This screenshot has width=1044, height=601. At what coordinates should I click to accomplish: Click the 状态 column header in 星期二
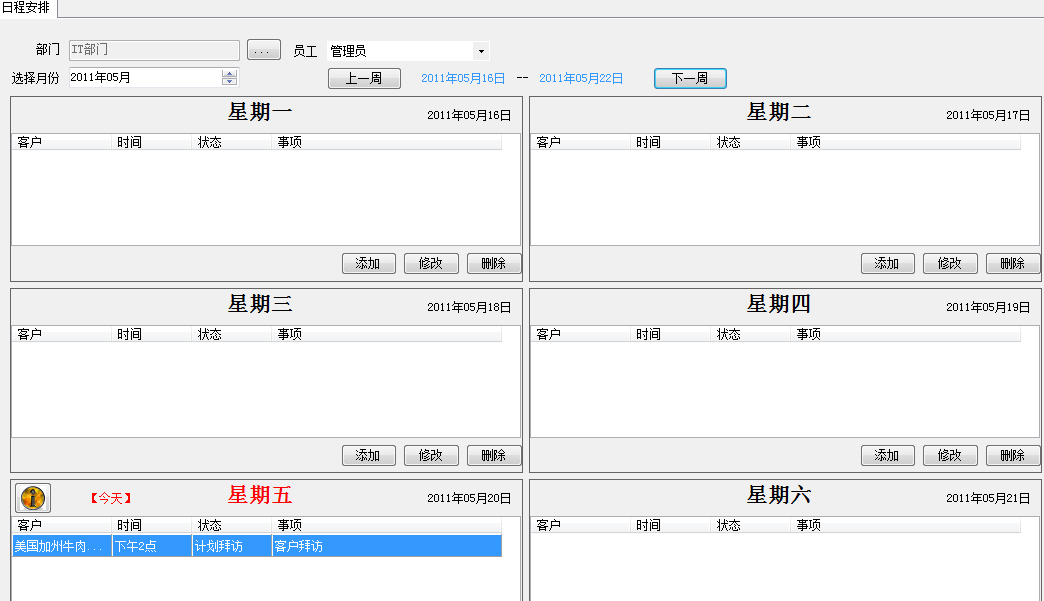click(750, 142)
